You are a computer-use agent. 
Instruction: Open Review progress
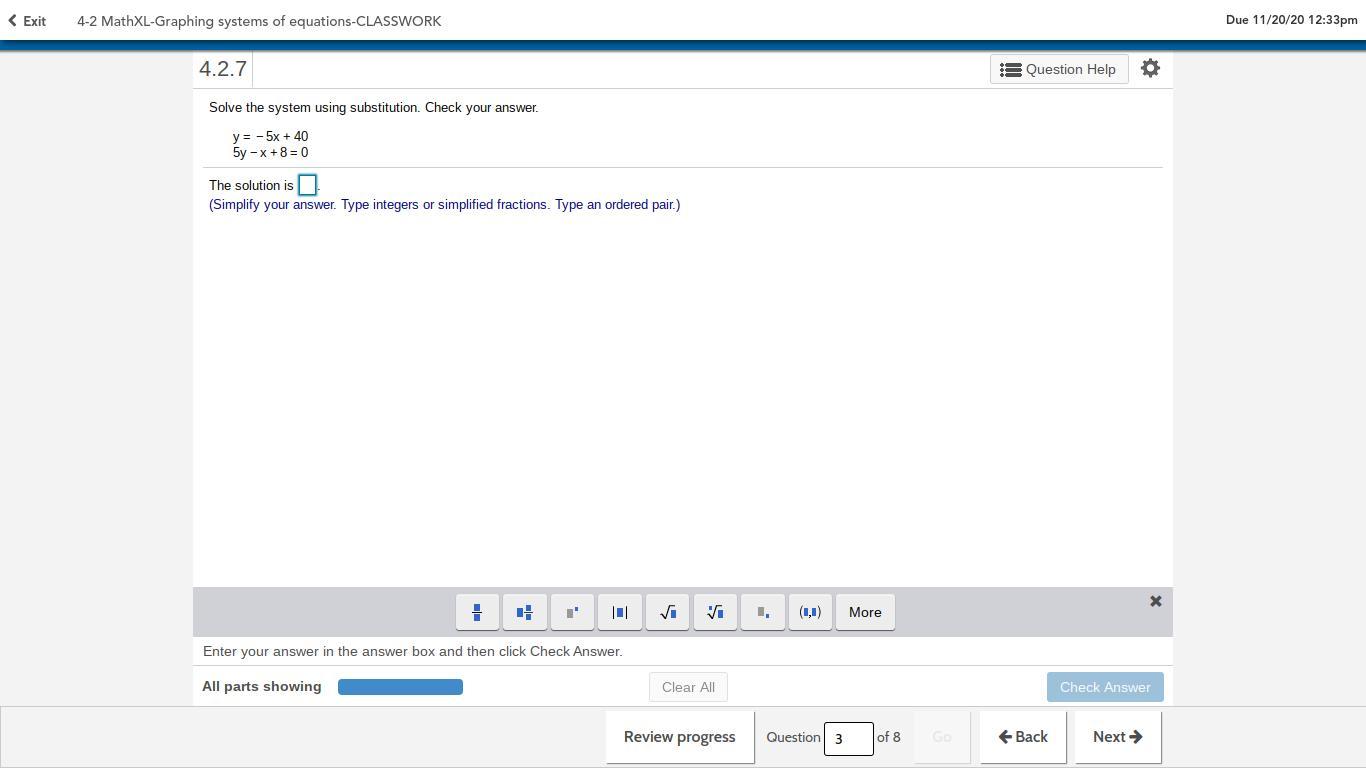tap(680, 737)
